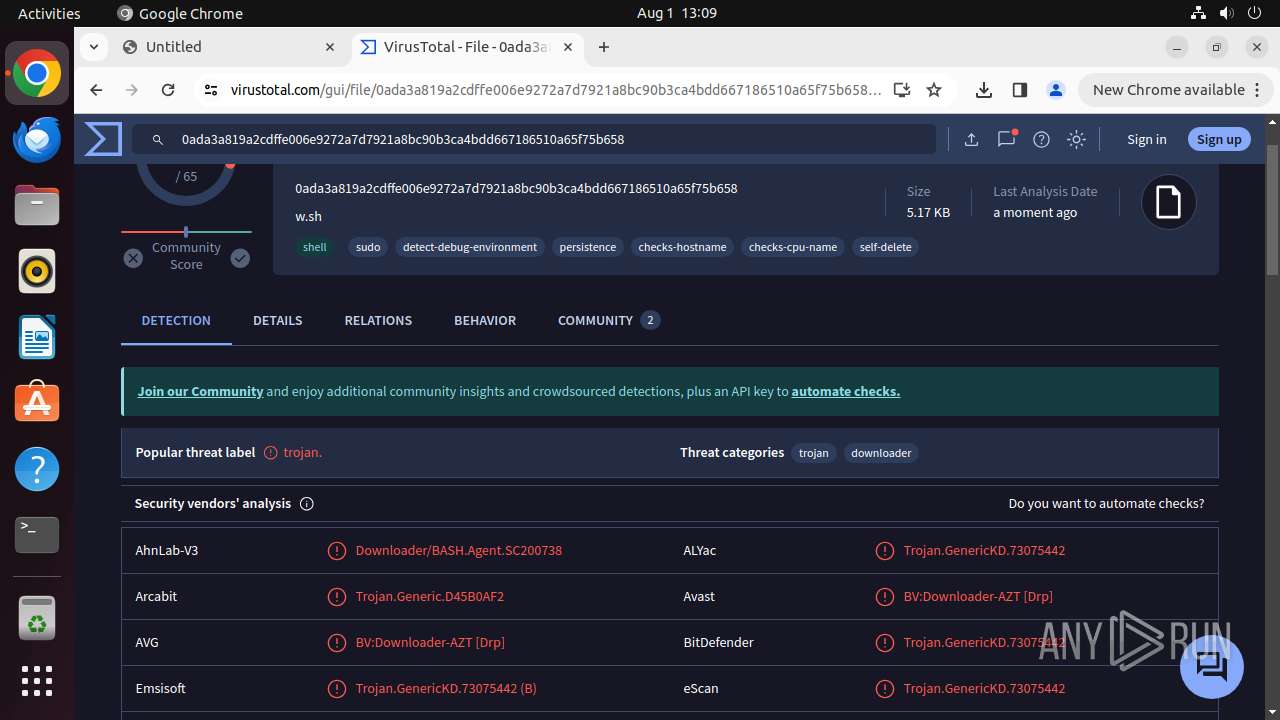Click the detect-debug-environment tag
This screenshot has width=1280, height=720.
point(470,247)
